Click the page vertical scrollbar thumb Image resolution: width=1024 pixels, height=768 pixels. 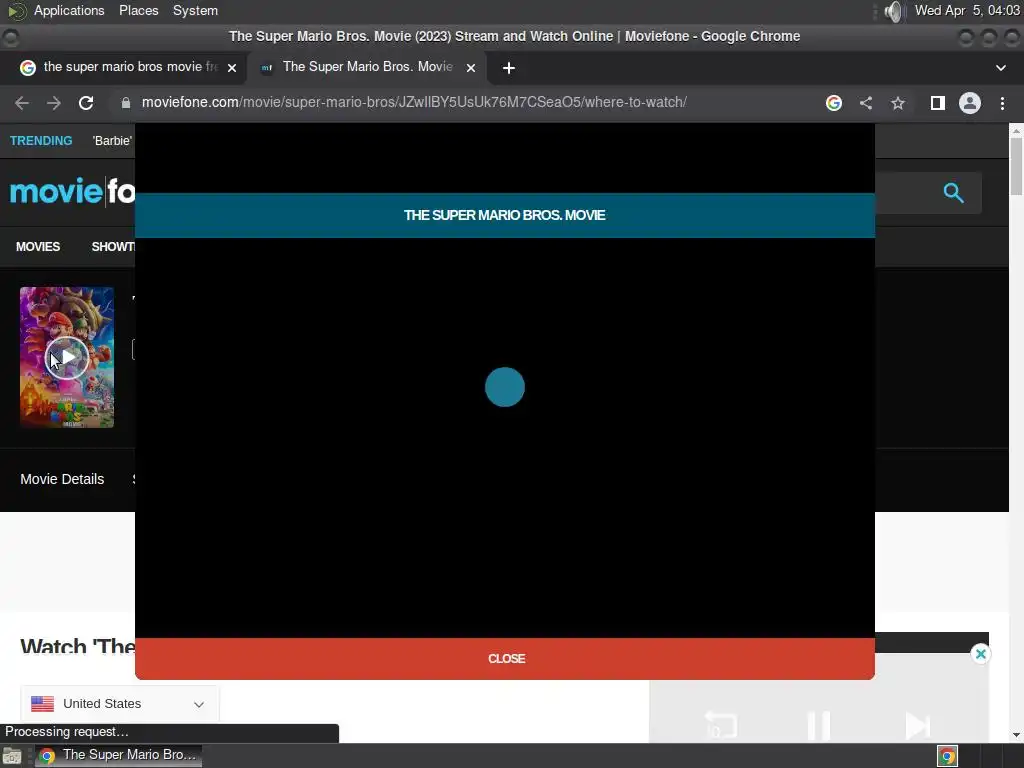1016,167
